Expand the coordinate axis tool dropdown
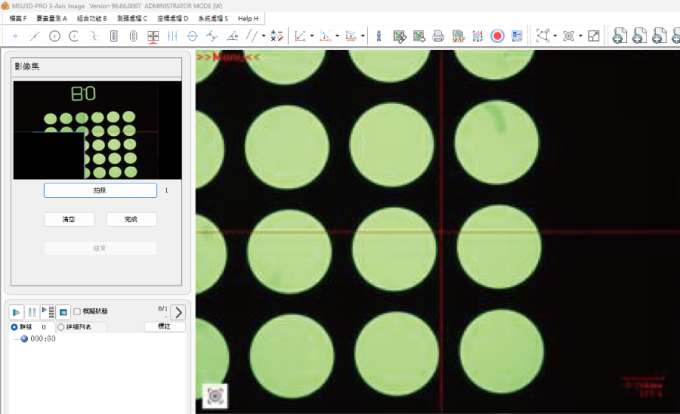This screenshot has height=414, width=680. point(313,36)
